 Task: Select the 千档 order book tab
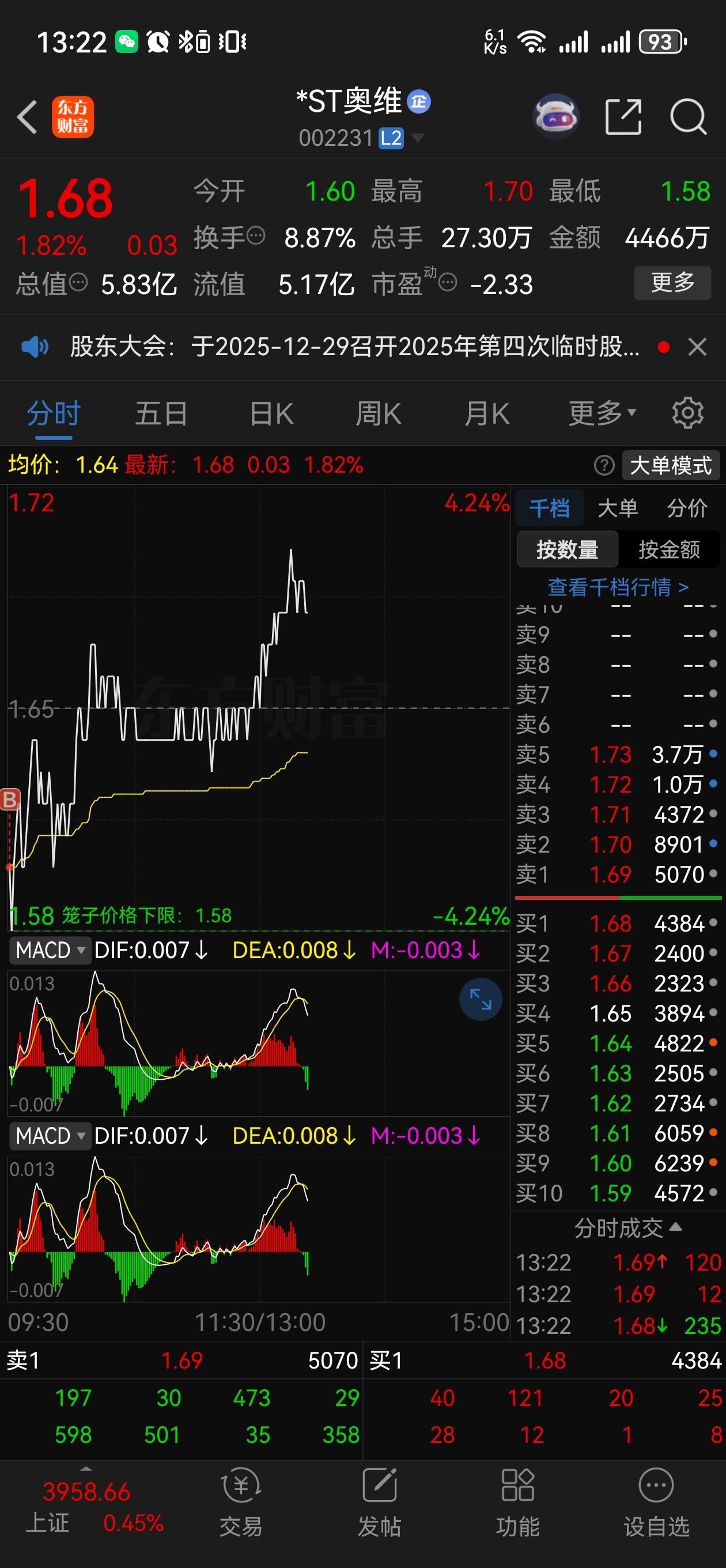click(550, 508)
